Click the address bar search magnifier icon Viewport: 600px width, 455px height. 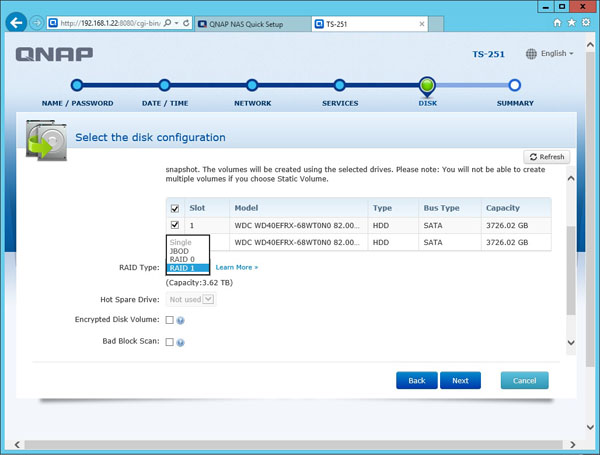pos(167,23)
